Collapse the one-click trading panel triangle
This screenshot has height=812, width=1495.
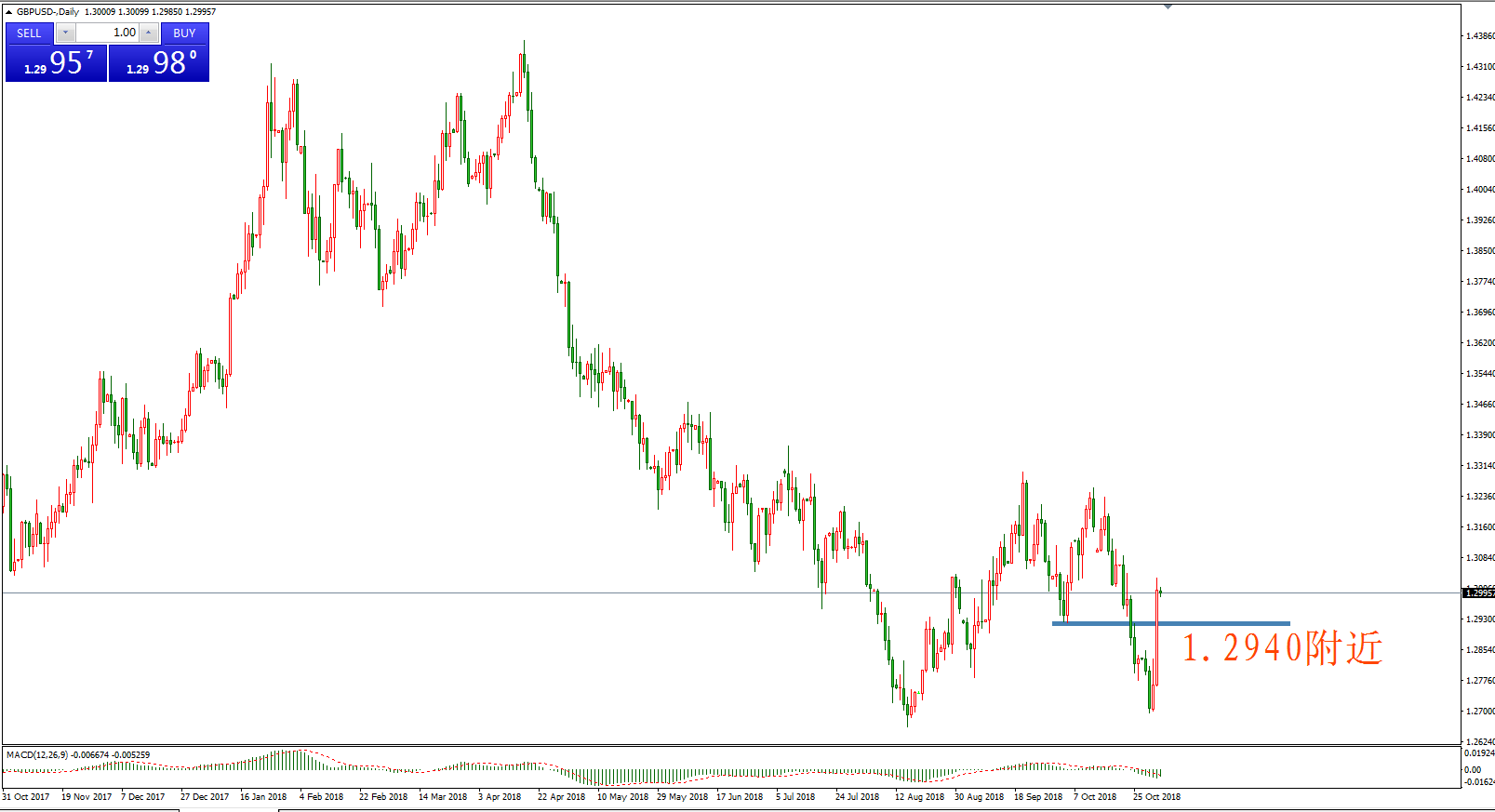[x=8, y=12]
